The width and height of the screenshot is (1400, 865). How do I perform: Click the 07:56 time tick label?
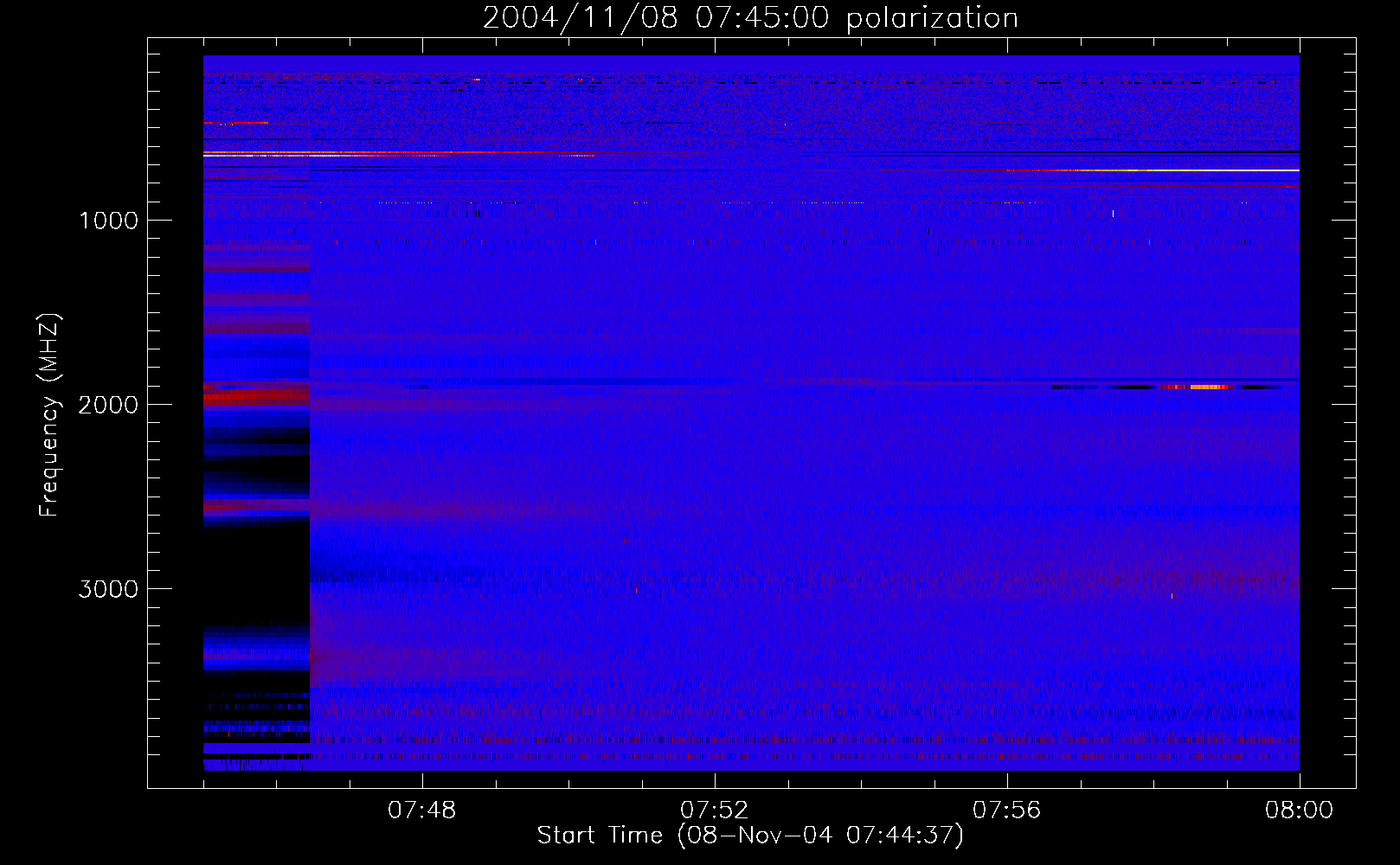[1007, 811]
